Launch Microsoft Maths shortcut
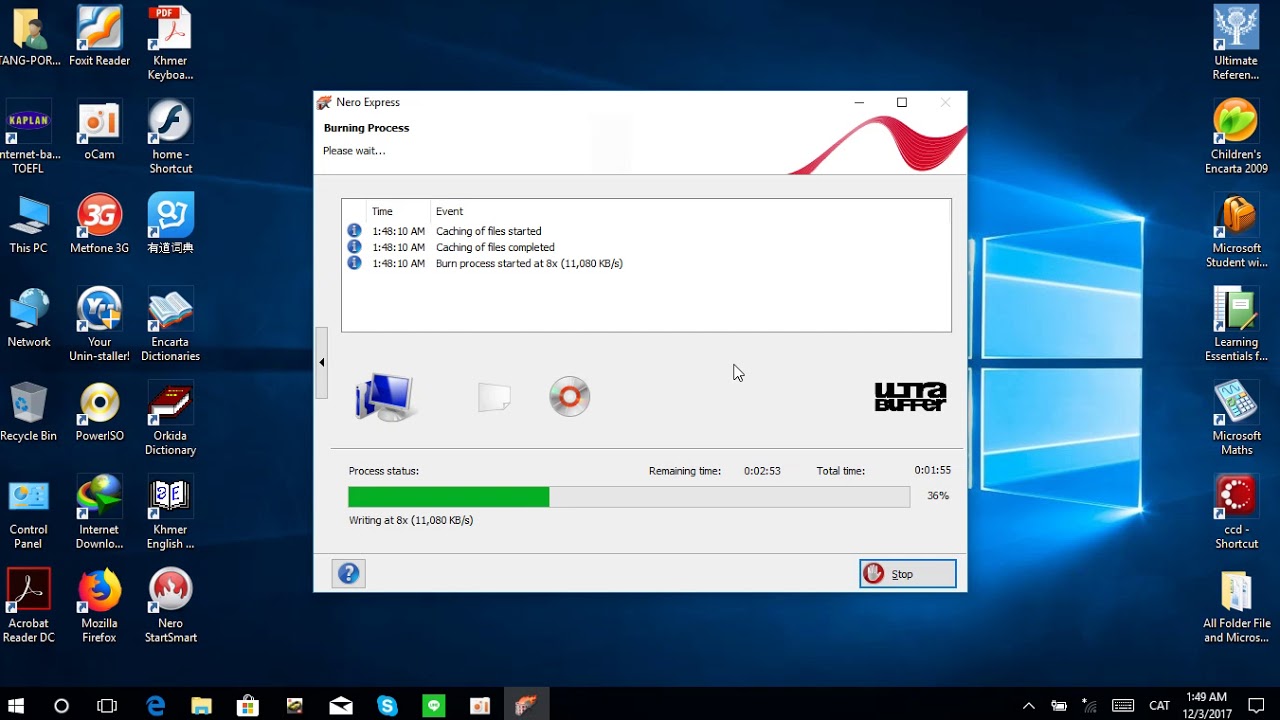 1236,419
